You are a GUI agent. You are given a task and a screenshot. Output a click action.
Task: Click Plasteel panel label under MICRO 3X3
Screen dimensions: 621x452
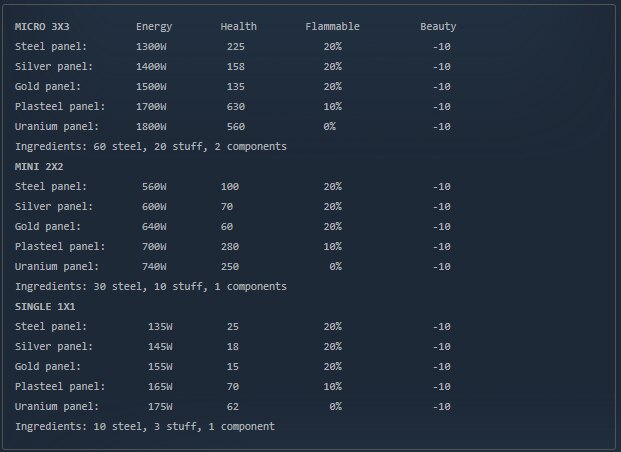(60, 107)
